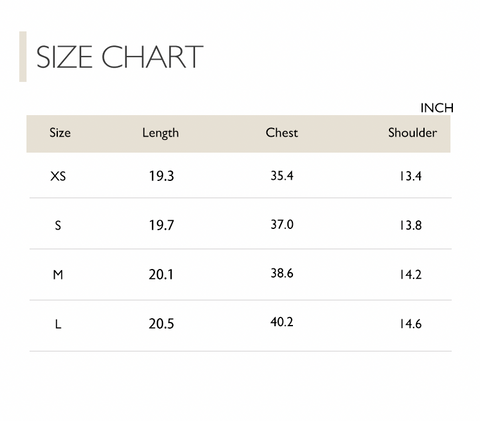480x421 pixels.
Task: Select the M size row label
Action: (x=58, y=275)
